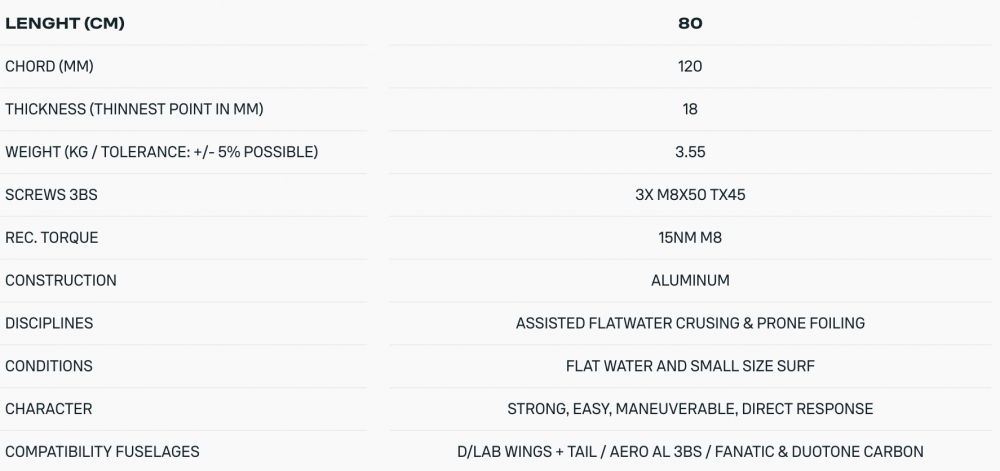Viewport: 1000px width, 471px height.
Task: Select the weight value 3.55
Action: click(690, 152)
